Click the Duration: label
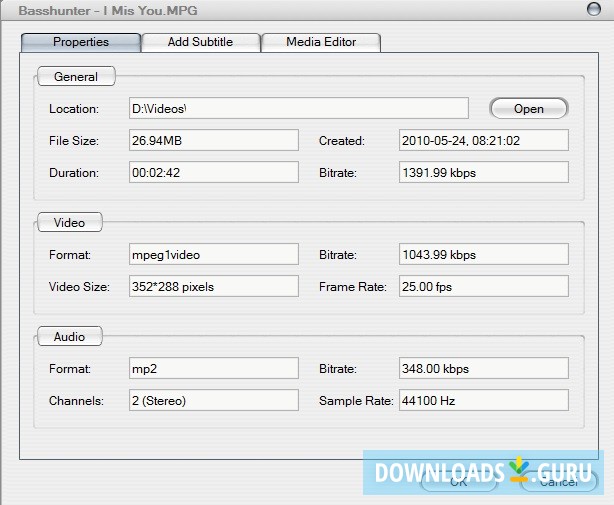This screenshot has width=614, height=505. tap(74, 173)
